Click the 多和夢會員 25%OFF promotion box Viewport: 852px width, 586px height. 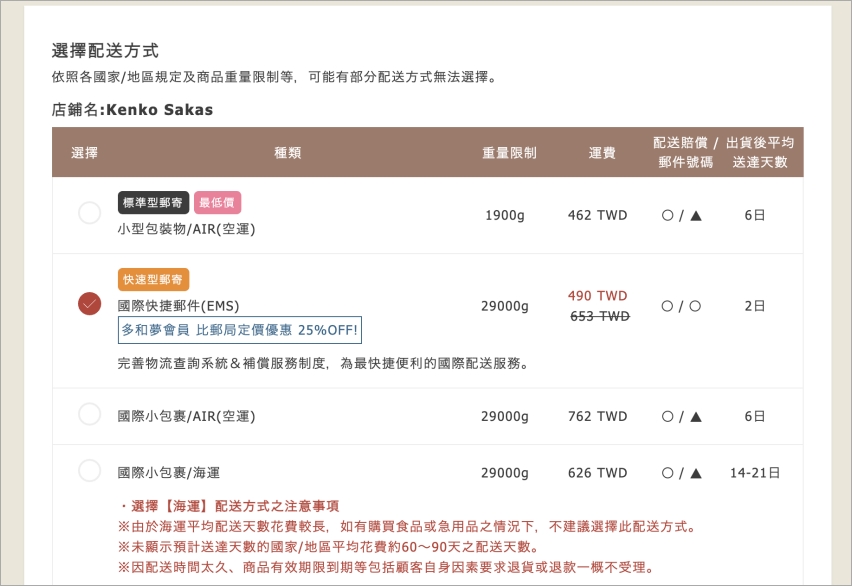[x=239, y=331]
